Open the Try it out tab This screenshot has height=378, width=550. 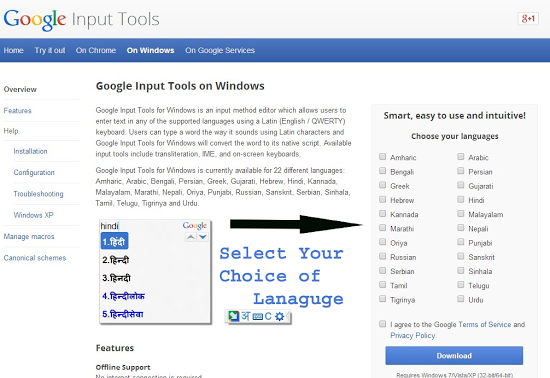[x=50, y=50]
